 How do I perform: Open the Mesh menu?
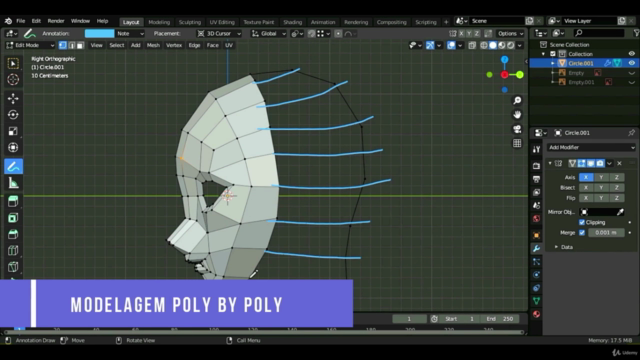pyautogui.click(x=153, y=45)
